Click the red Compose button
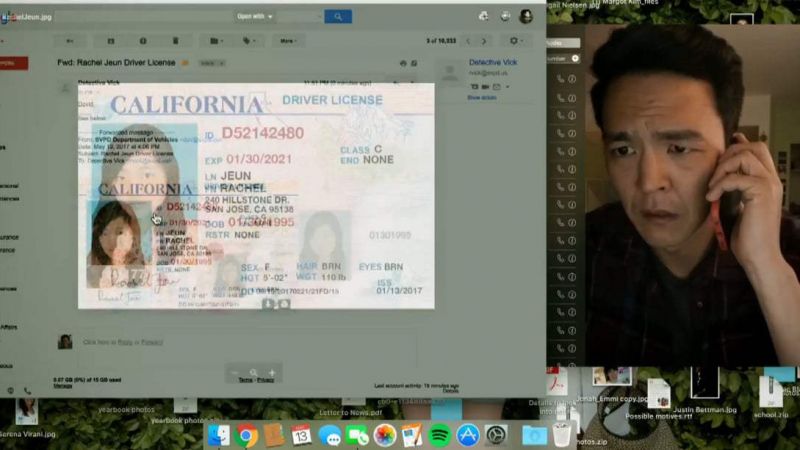Viewport: 800px width, 450px height. point(14,63)
